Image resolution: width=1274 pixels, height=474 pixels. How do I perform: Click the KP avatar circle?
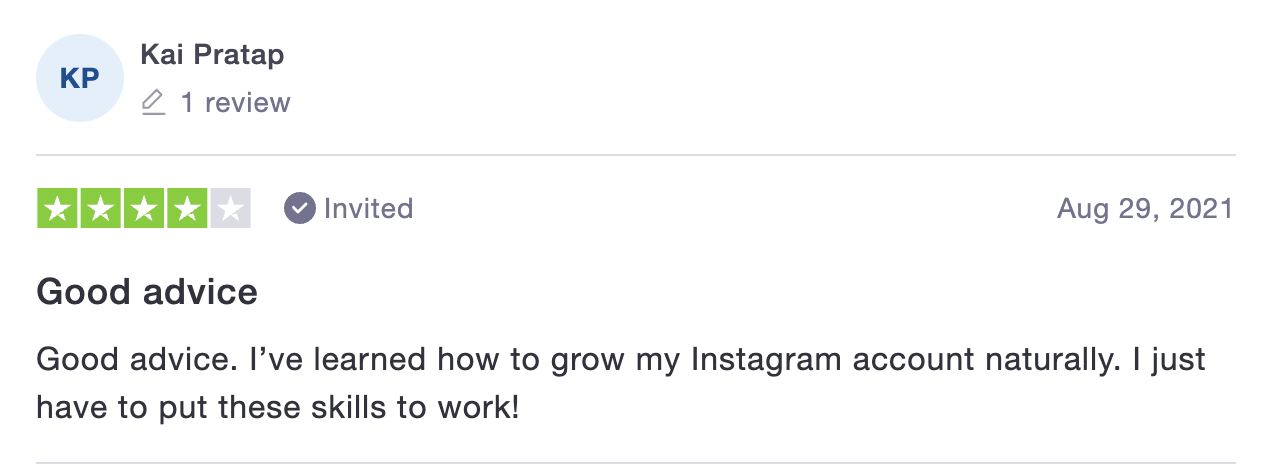79,78
